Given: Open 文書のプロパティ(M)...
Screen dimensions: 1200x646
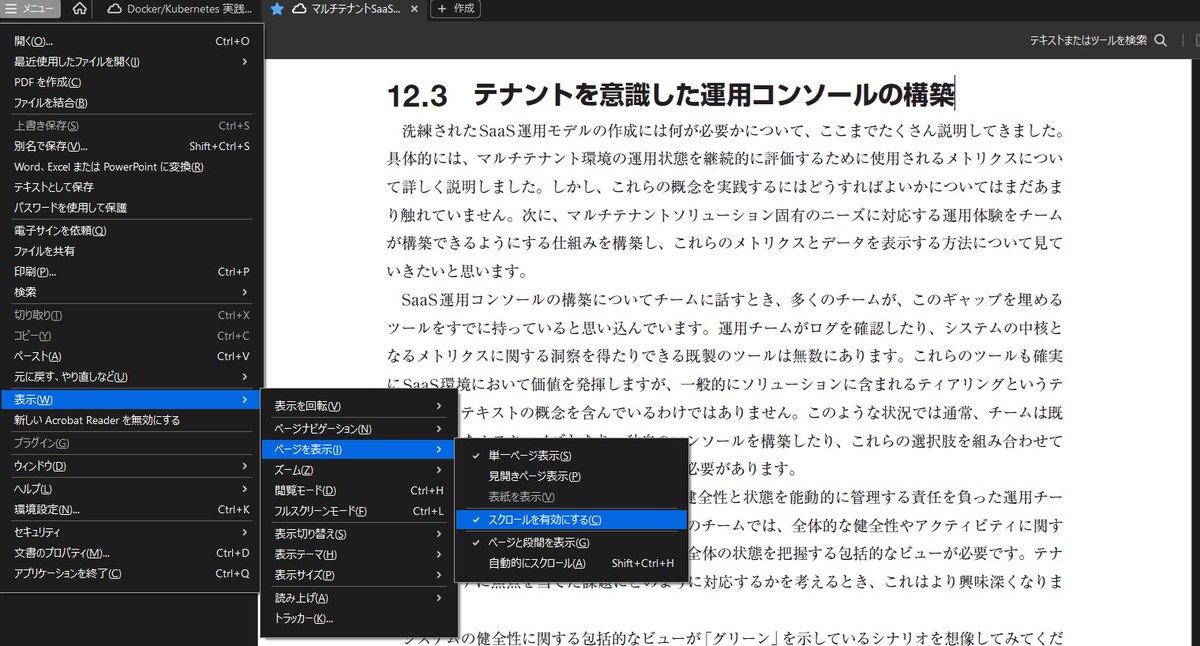Looking at the screenshot, I should [132, 553].
